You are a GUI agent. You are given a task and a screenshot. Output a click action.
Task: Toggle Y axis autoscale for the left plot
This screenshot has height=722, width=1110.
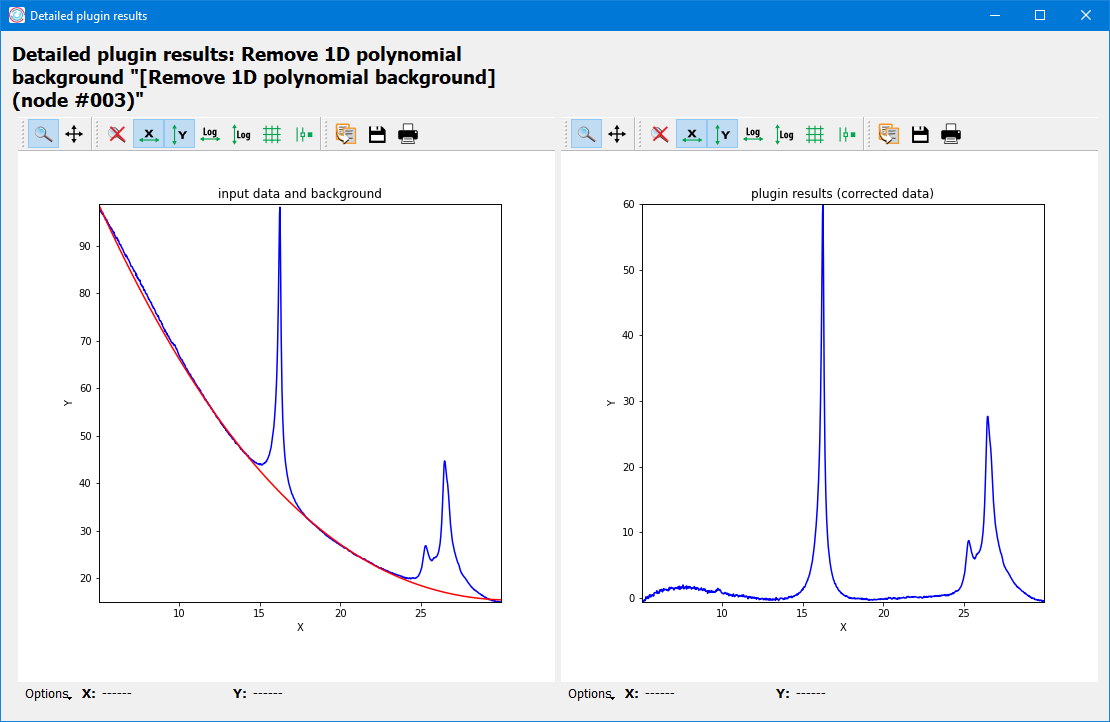[180, 134]
